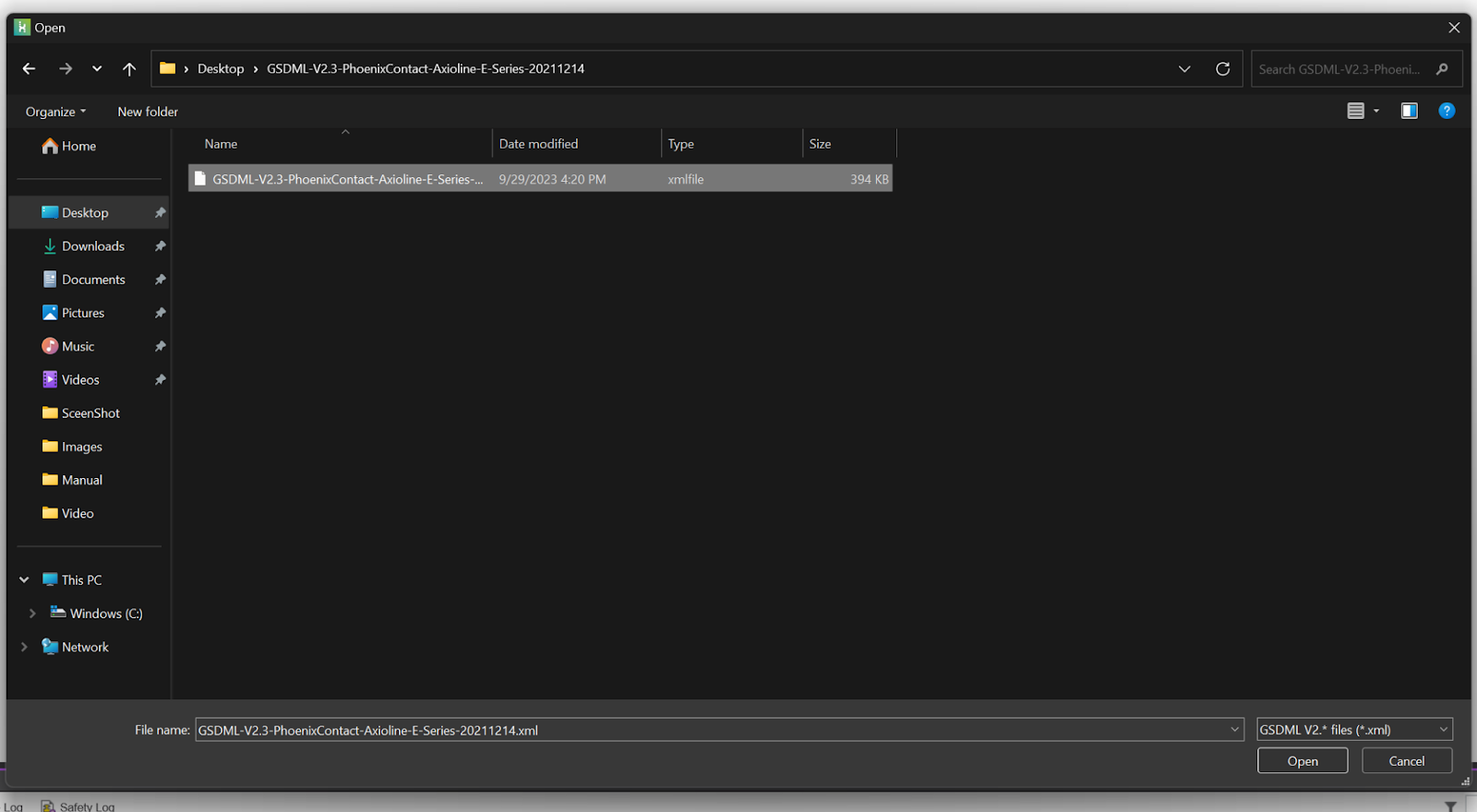The image size is (1477, 812).
Task: Click the 9/29/2023 4:20 PM date cell
Action: 552,179
